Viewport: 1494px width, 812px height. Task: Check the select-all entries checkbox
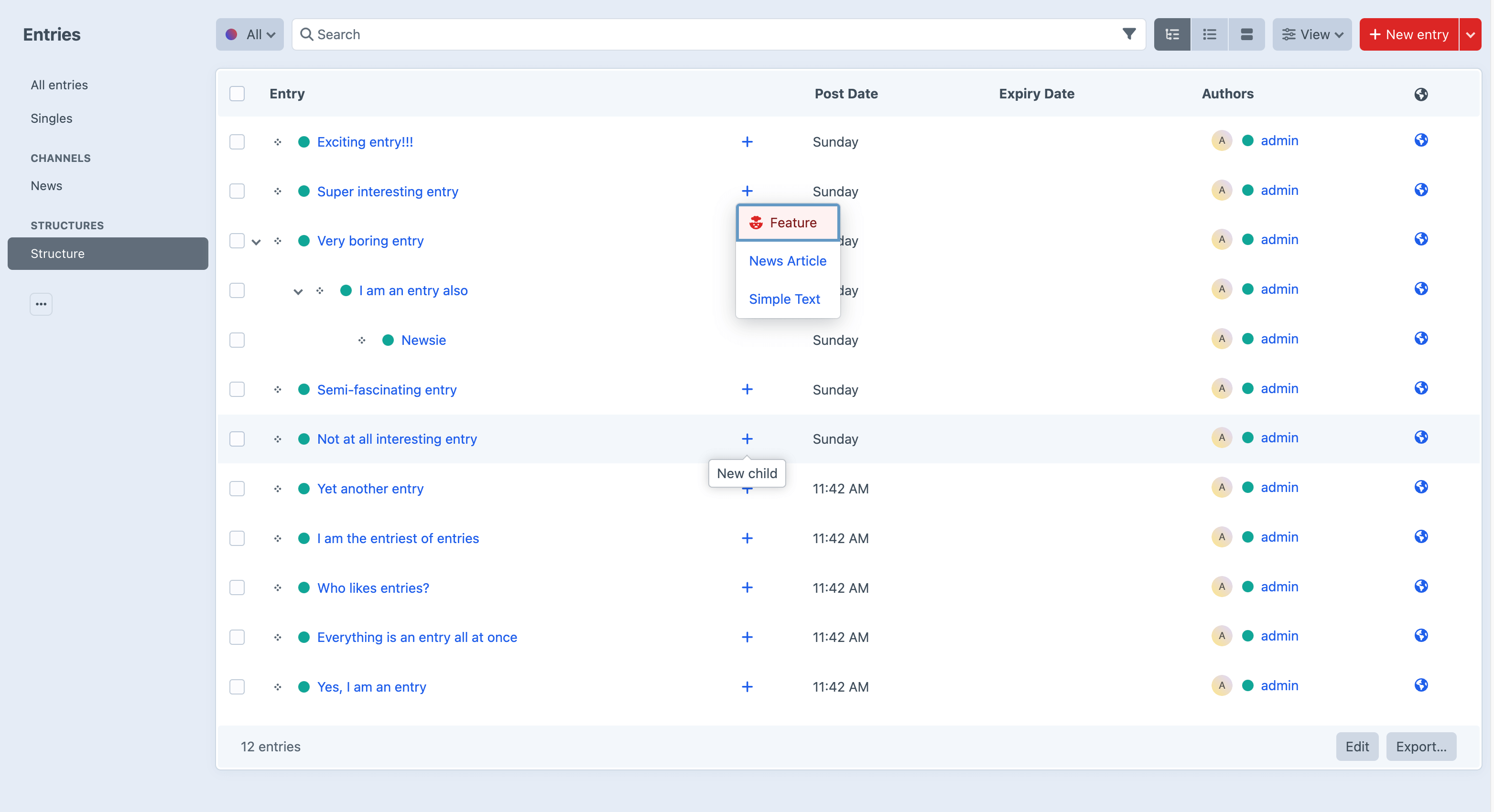(x=237, y=93)
